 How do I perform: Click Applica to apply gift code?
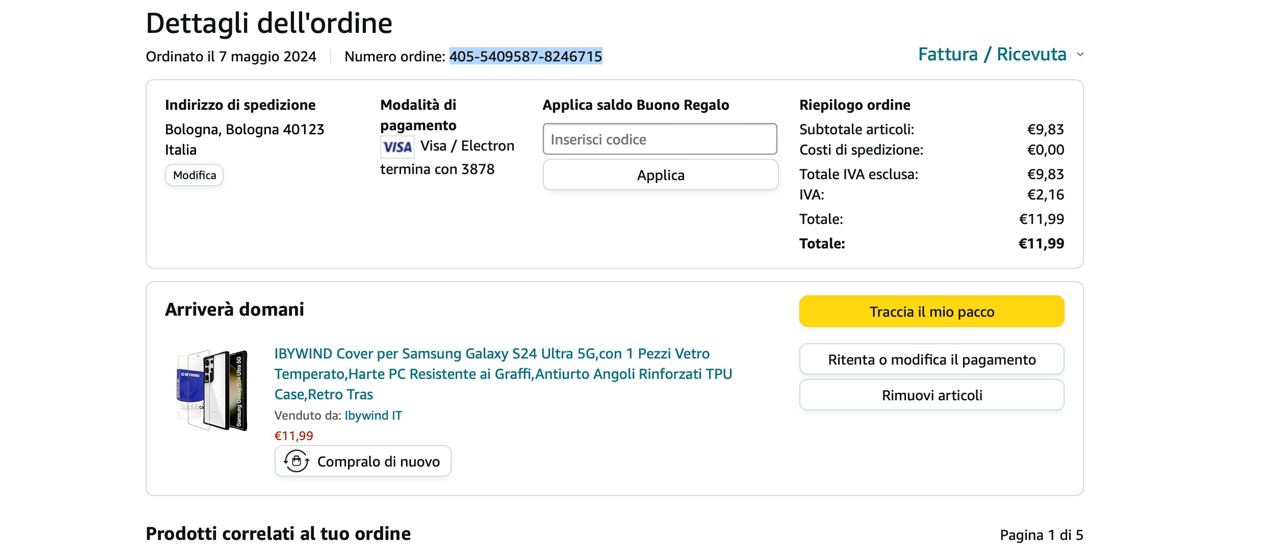click(660, 175)
